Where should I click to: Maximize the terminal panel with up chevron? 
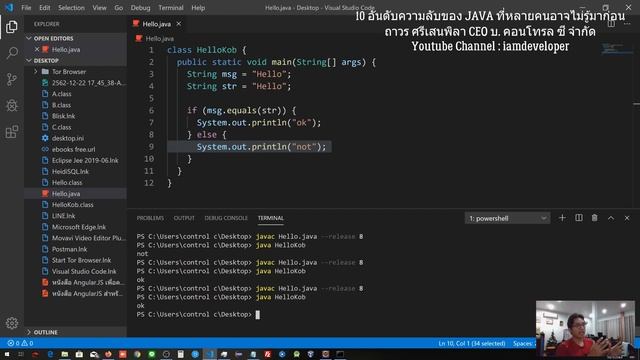(611, 218)
